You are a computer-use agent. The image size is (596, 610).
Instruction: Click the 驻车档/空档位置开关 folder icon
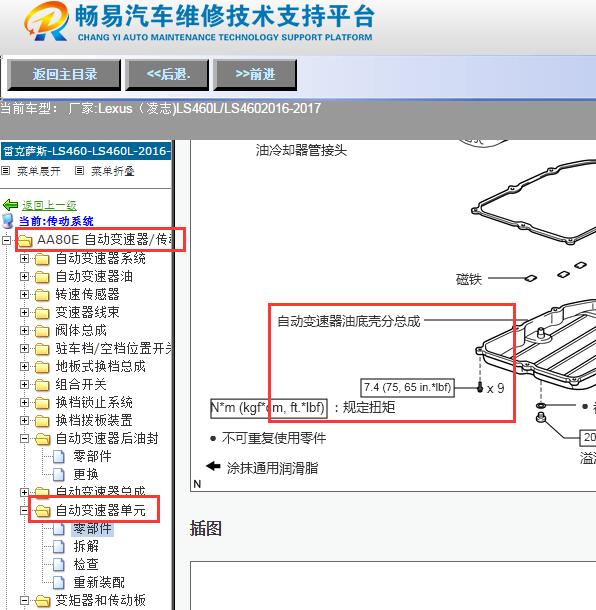tap(42, 349)
